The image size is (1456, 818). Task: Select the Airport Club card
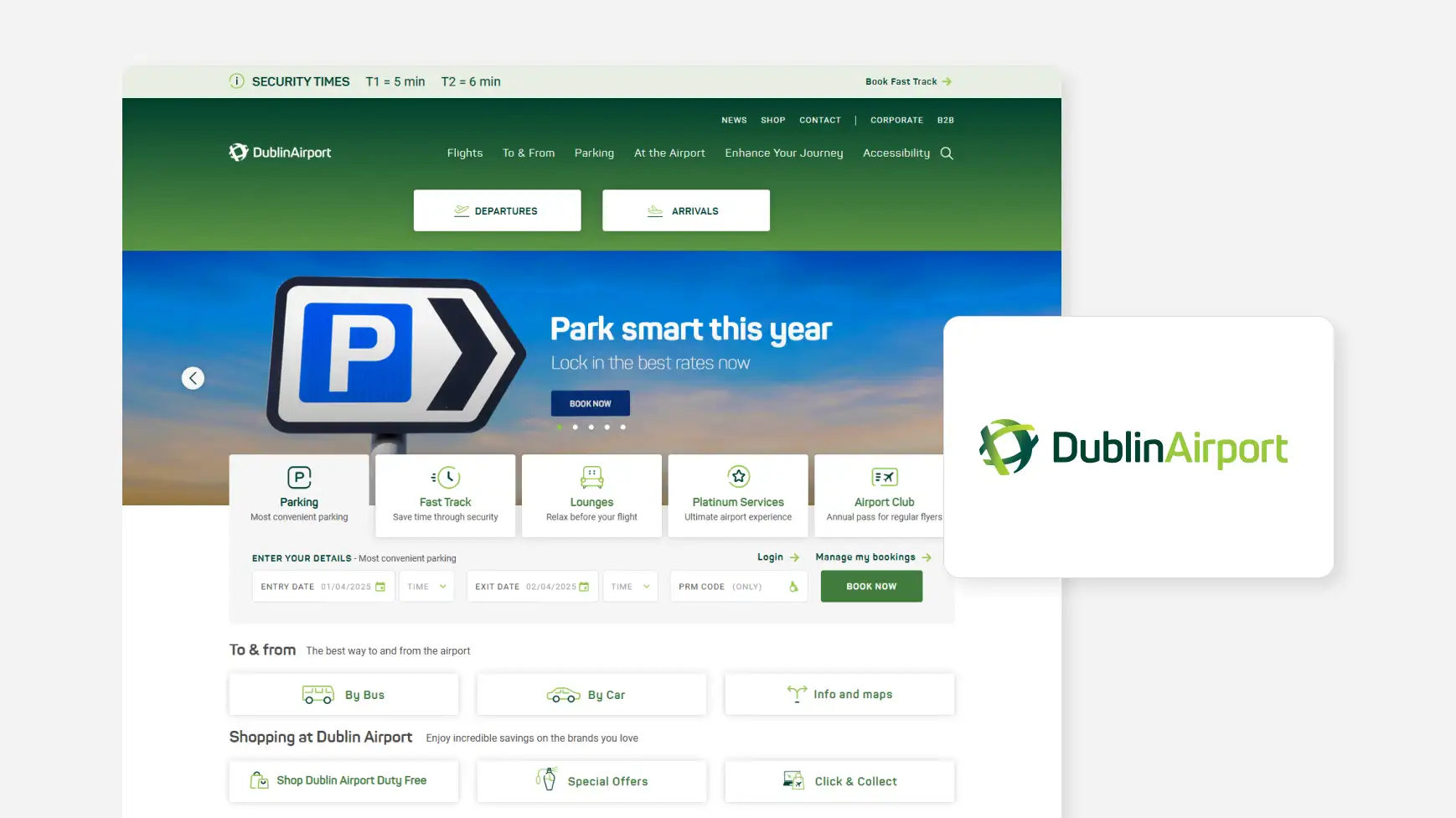pos(880,496)
